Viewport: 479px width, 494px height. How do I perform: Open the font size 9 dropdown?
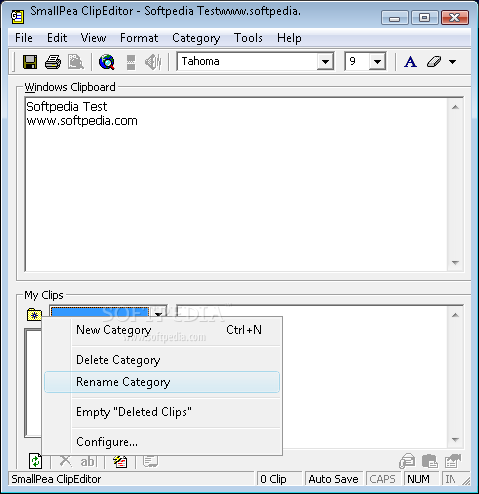pyautogui.click(x=377, y=61)
